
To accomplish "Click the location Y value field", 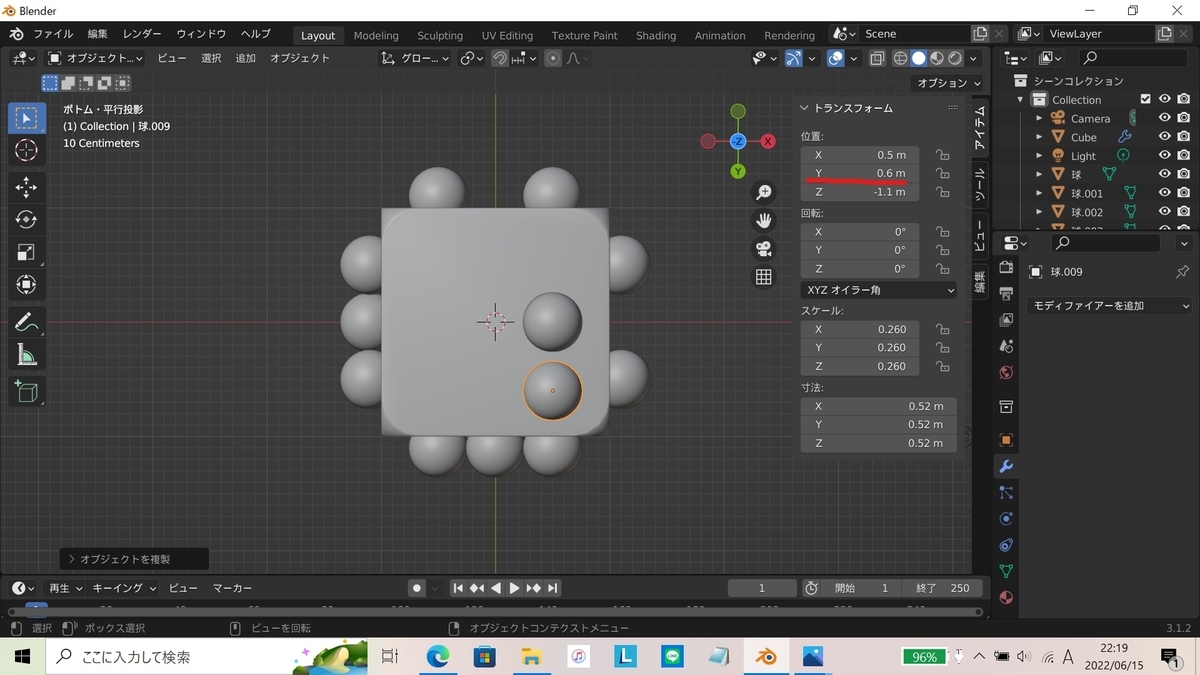I will coord(860,173).
